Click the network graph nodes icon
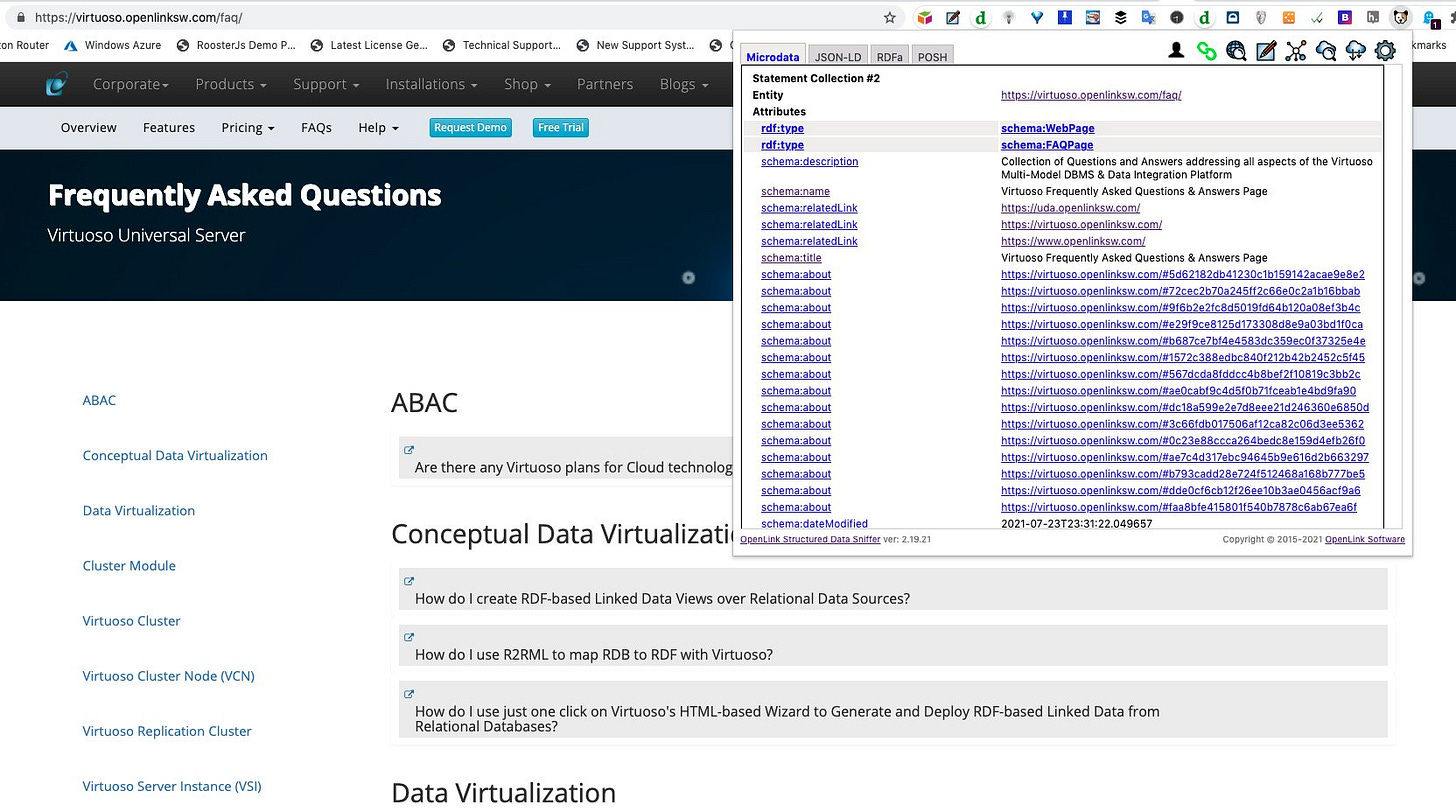 point(1296,50)
